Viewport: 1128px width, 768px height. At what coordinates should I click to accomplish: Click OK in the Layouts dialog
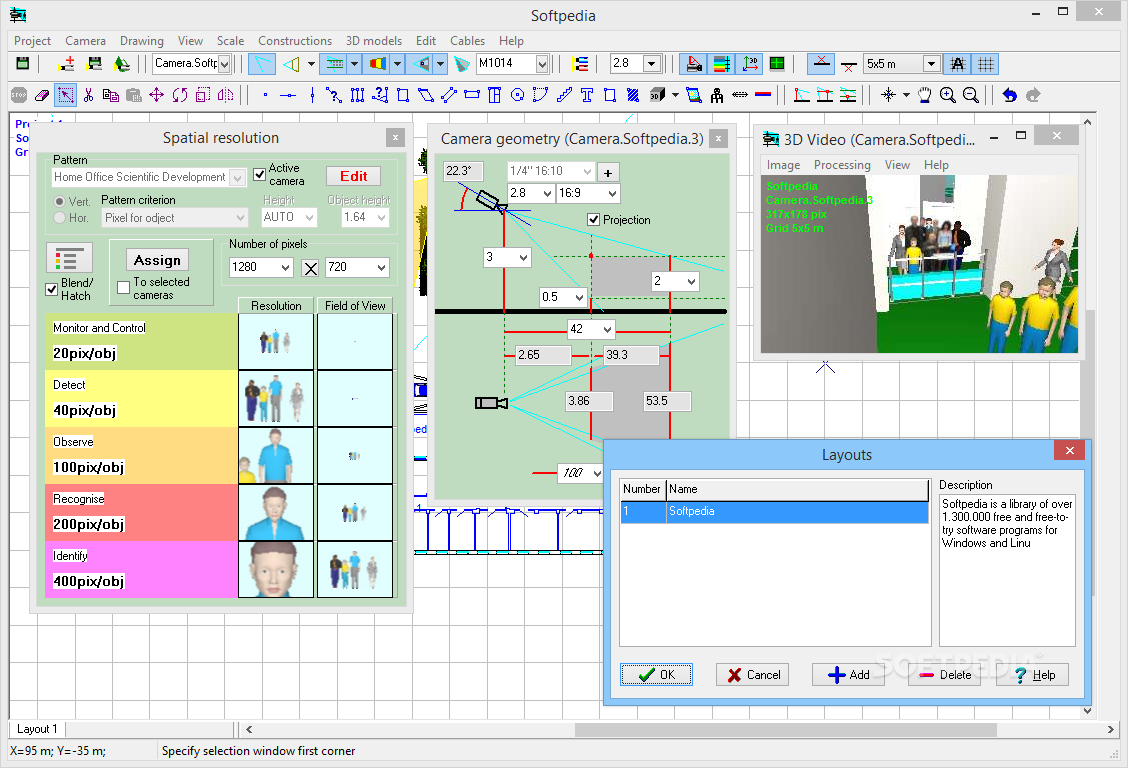click(656, 675)
